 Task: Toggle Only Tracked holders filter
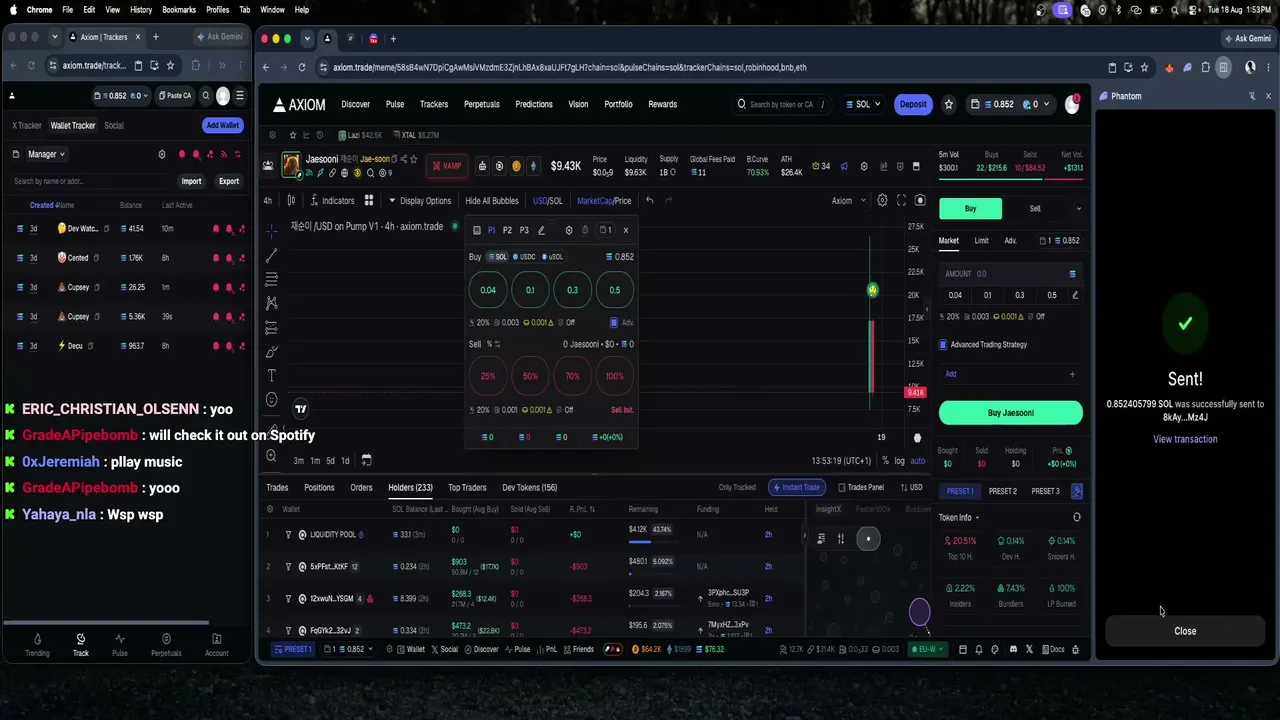click(x=737, y=487)
